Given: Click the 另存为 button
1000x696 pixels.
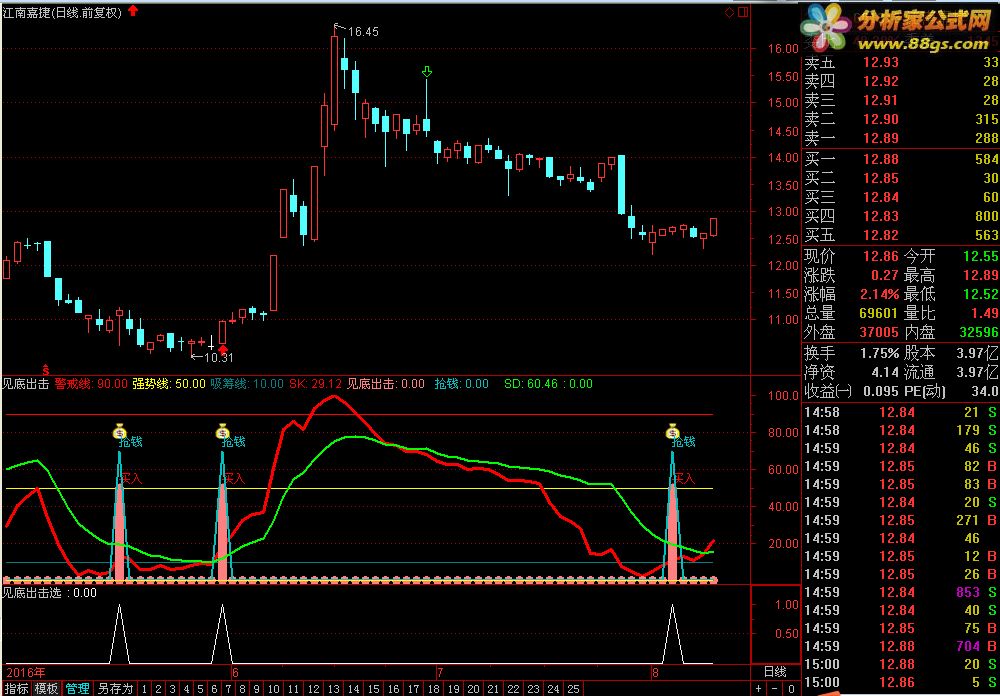Looking at the screenshot, I should coord(115,689).
